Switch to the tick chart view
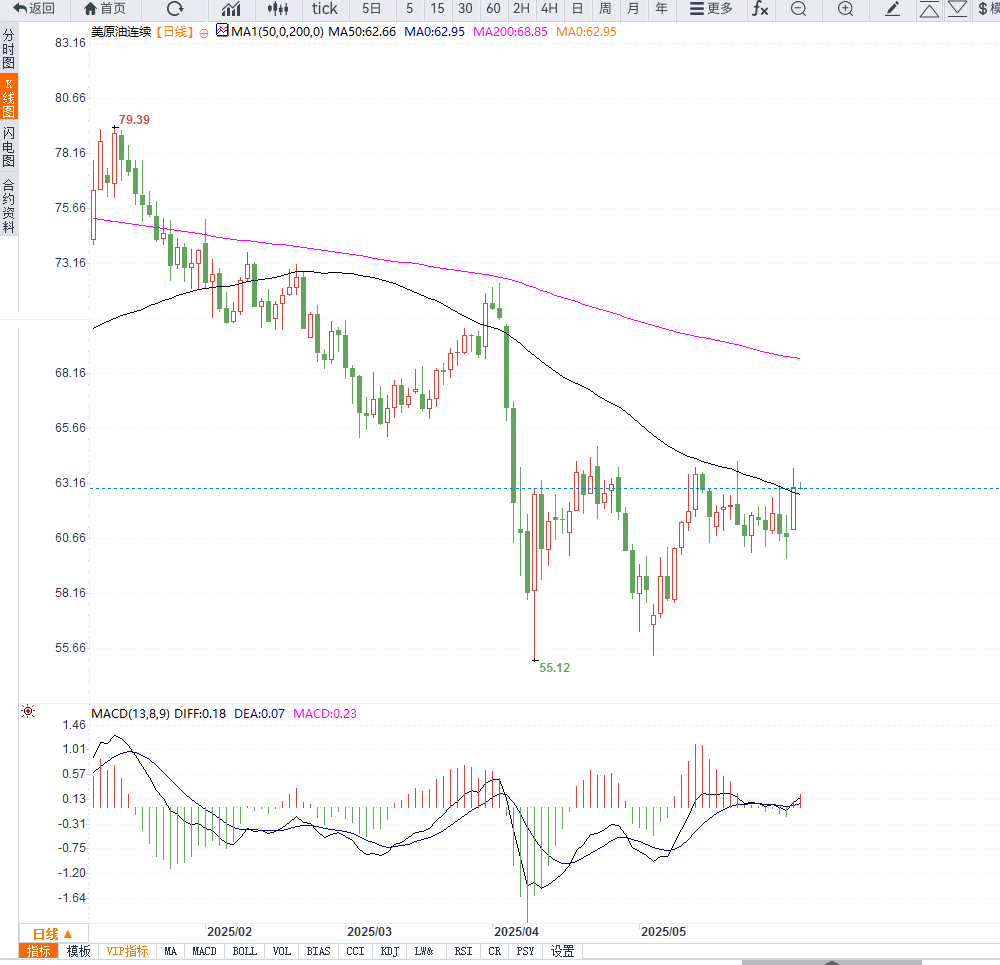This screenshot has width=1000, height=965. pyautogui.click(x=325, y=9)
